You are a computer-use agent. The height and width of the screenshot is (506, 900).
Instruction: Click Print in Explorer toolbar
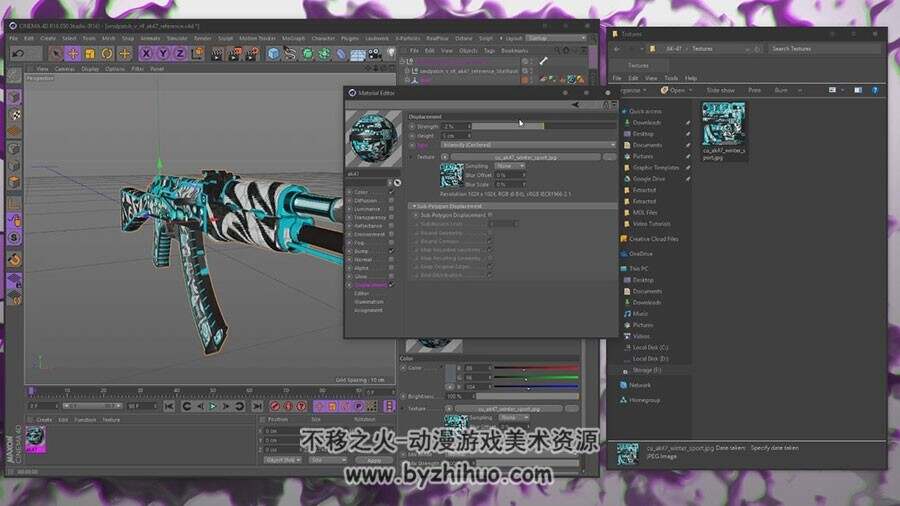tap(754, 91)
